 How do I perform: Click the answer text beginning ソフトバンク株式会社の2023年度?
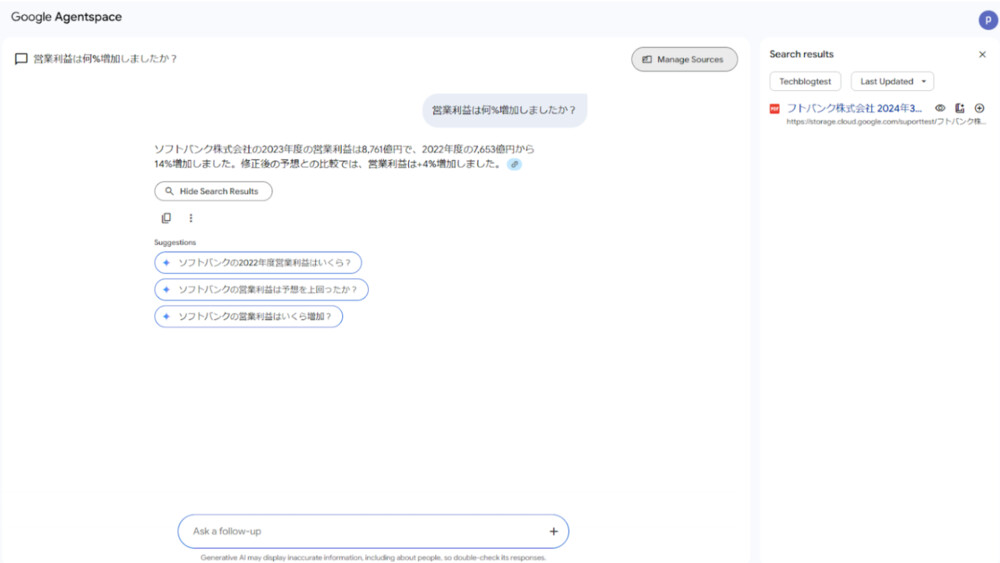(x=344, y=156)
